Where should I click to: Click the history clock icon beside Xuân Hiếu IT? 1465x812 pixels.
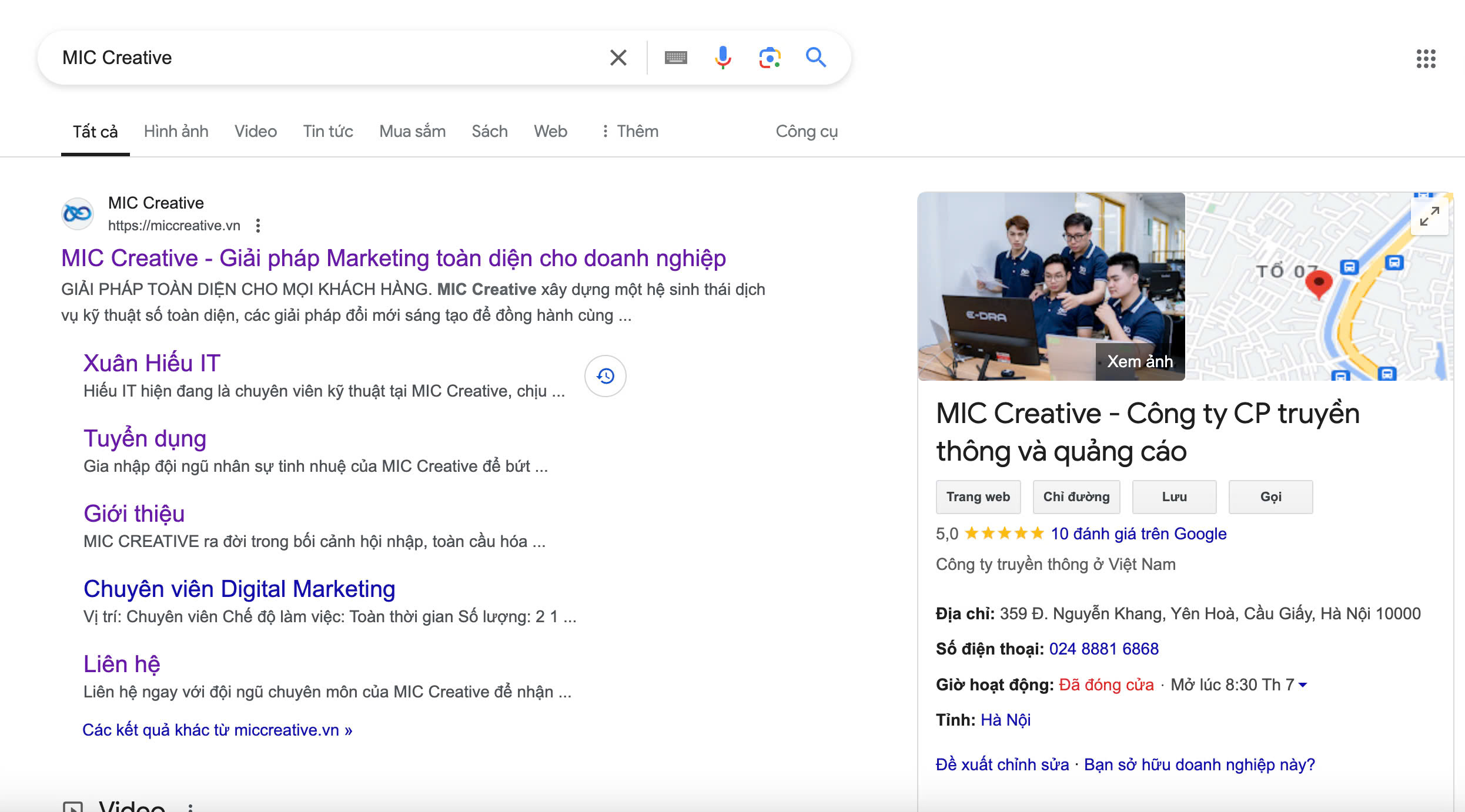605,376
